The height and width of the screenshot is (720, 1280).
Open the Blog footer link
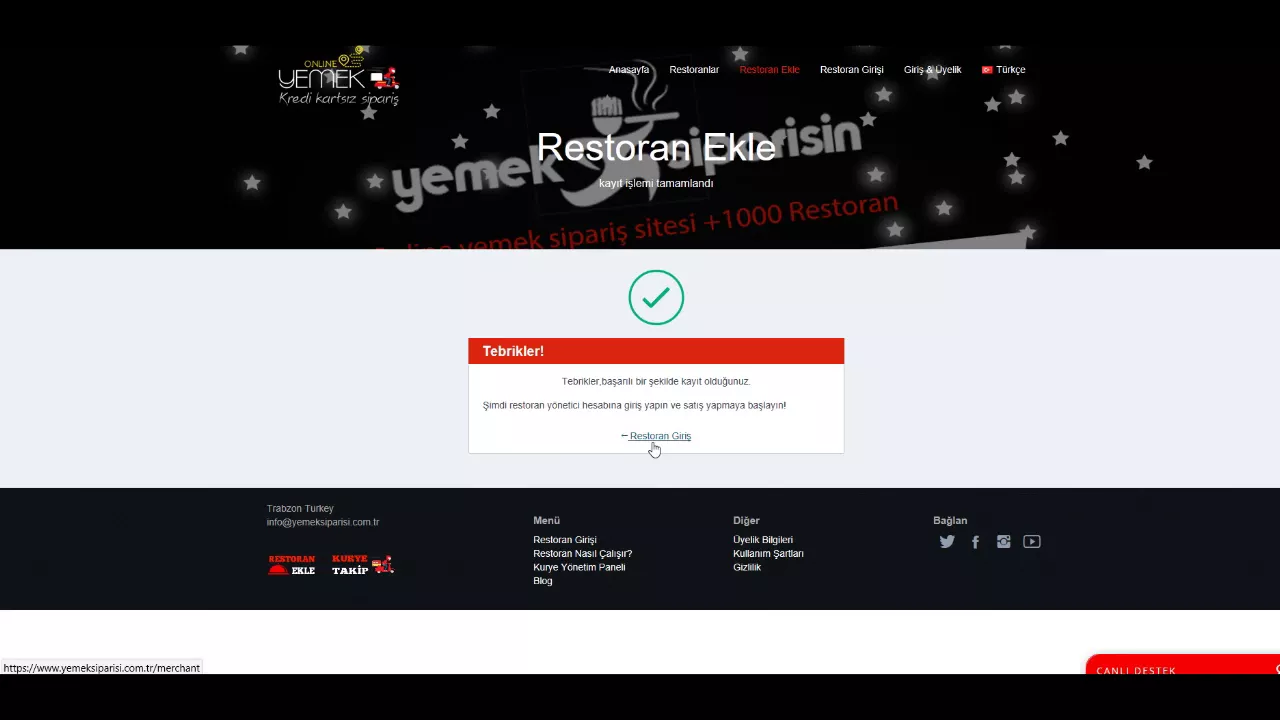point(543,581)
